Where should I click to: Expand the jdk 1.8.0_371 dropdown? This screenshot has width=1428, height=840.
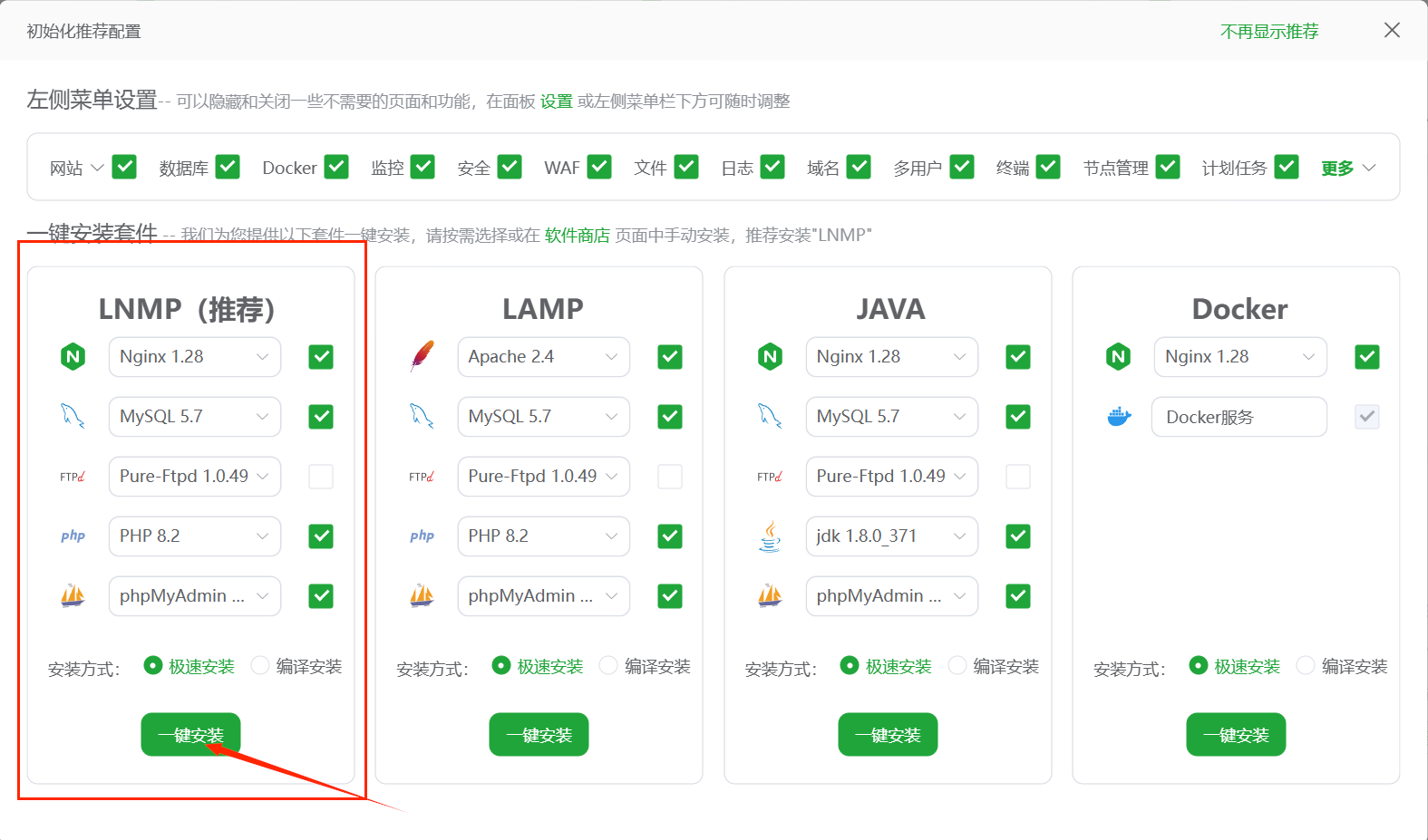pyautogui.click(x=891, y=536)
